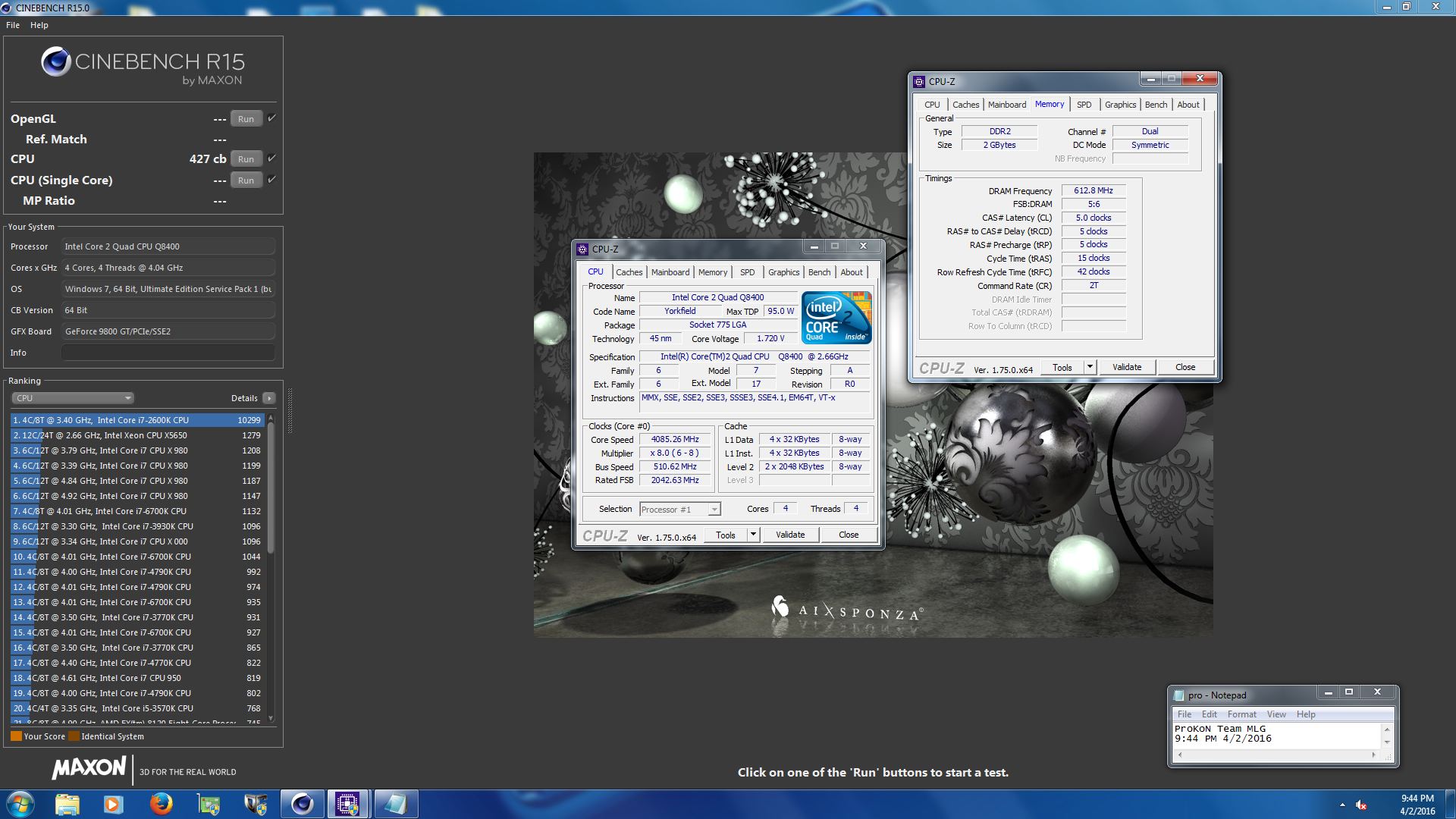Switch to Bench tab in CPU-Z processor window
Image resolution: width=1456 pixels, height=819 pixels.
[x=819, y=272]
